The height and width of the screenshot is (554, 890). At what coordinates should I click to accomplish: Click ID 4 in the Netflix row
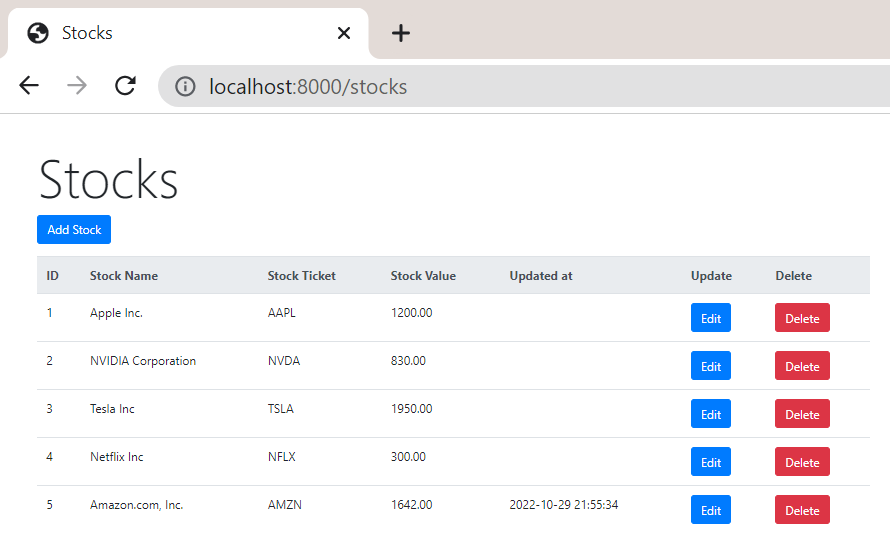(49, 457)
